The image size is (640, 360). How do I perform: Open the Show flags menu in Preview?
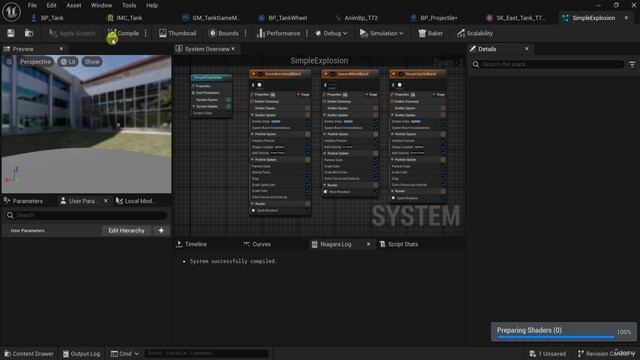pos(92,62)
